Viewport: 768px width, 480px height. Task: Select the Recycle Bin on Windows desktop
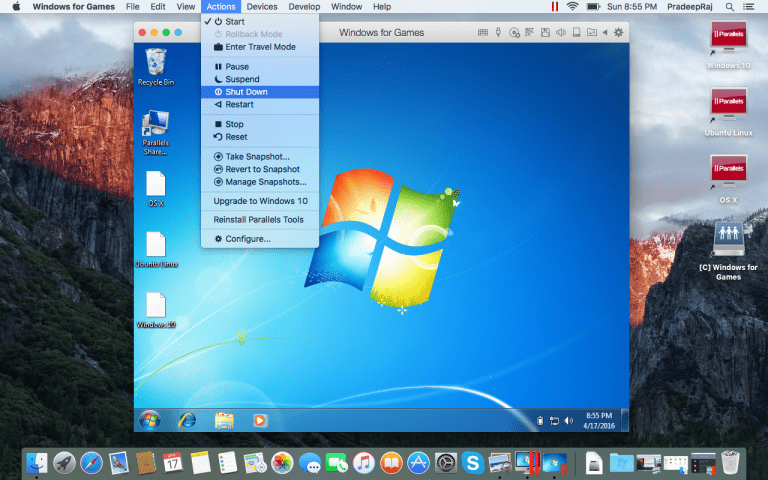(x=156, y=67)
